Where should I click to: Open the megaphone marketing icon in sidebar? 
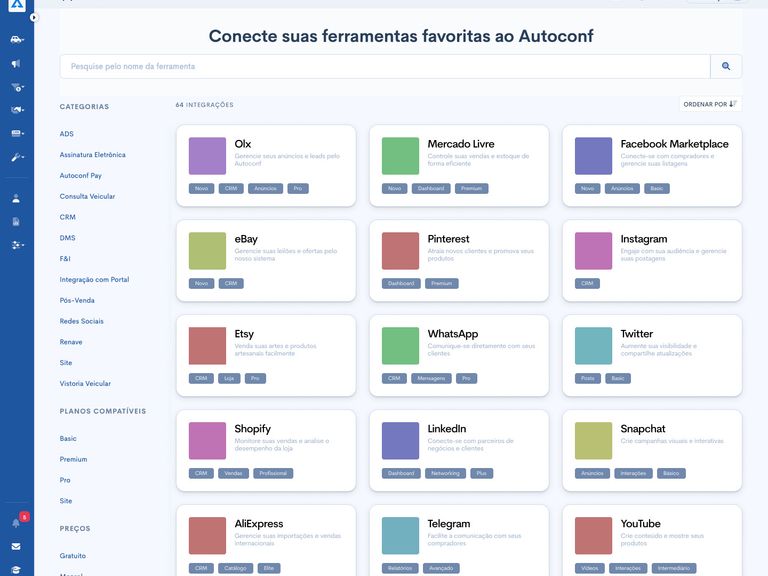(16, 64)
